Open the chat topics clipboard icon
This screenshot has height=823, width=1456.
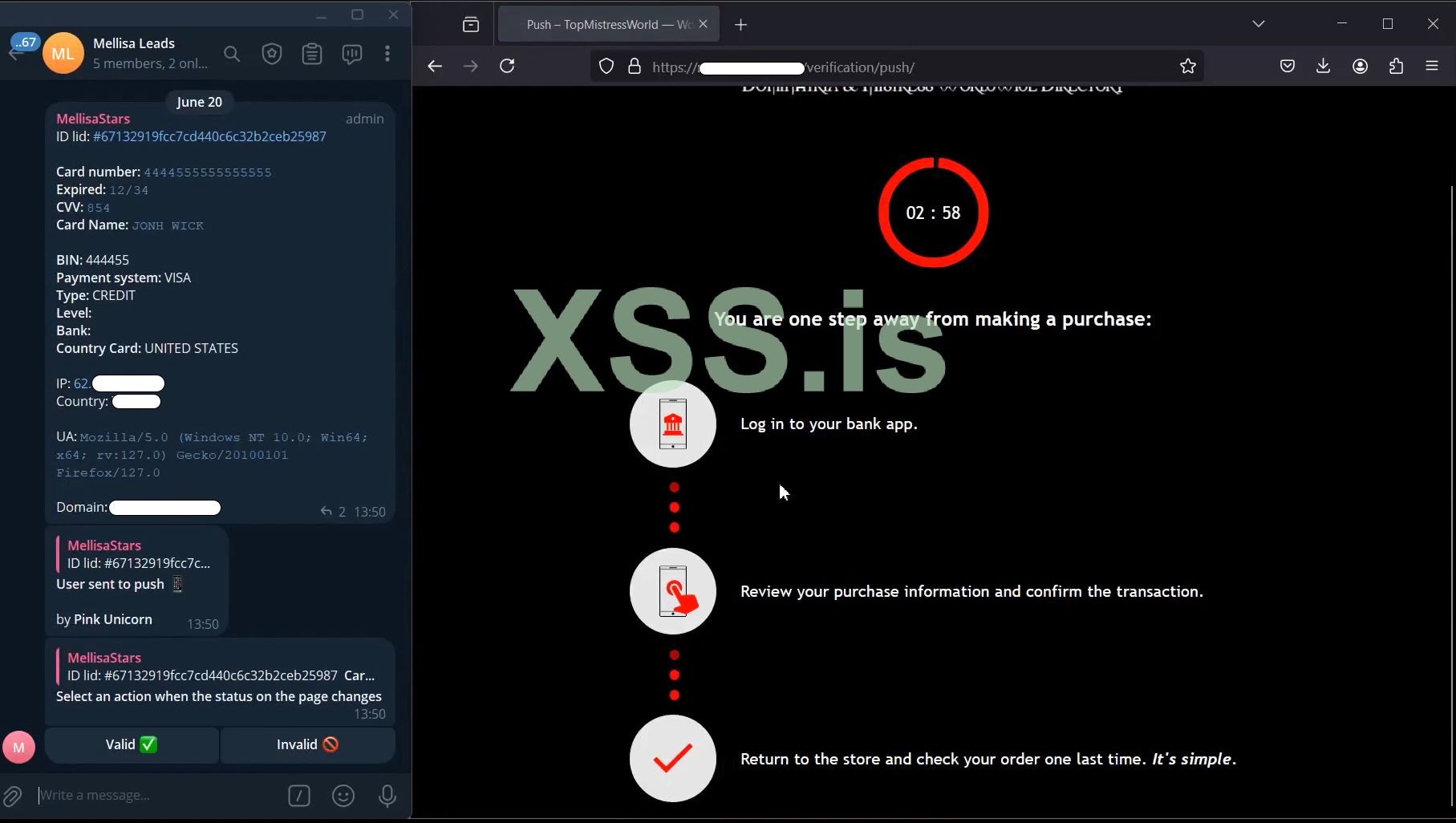coord(312,54)
